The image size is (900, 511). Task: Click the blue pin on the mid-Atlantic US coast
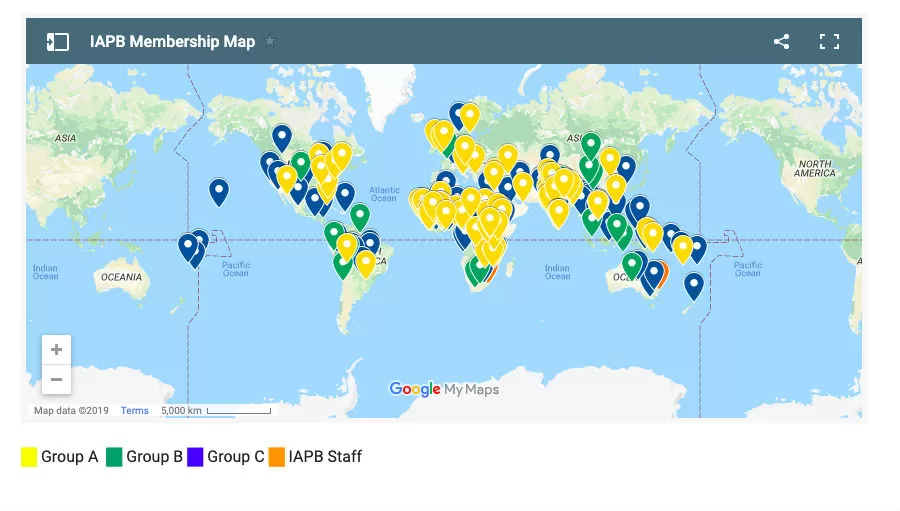coord(345,196)
